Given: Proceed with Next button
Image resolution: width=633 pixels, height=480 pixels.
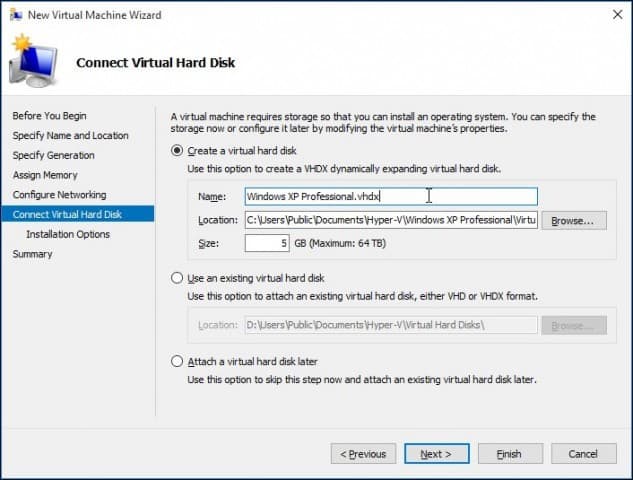Looking at the screenshot, I should 436,454.
